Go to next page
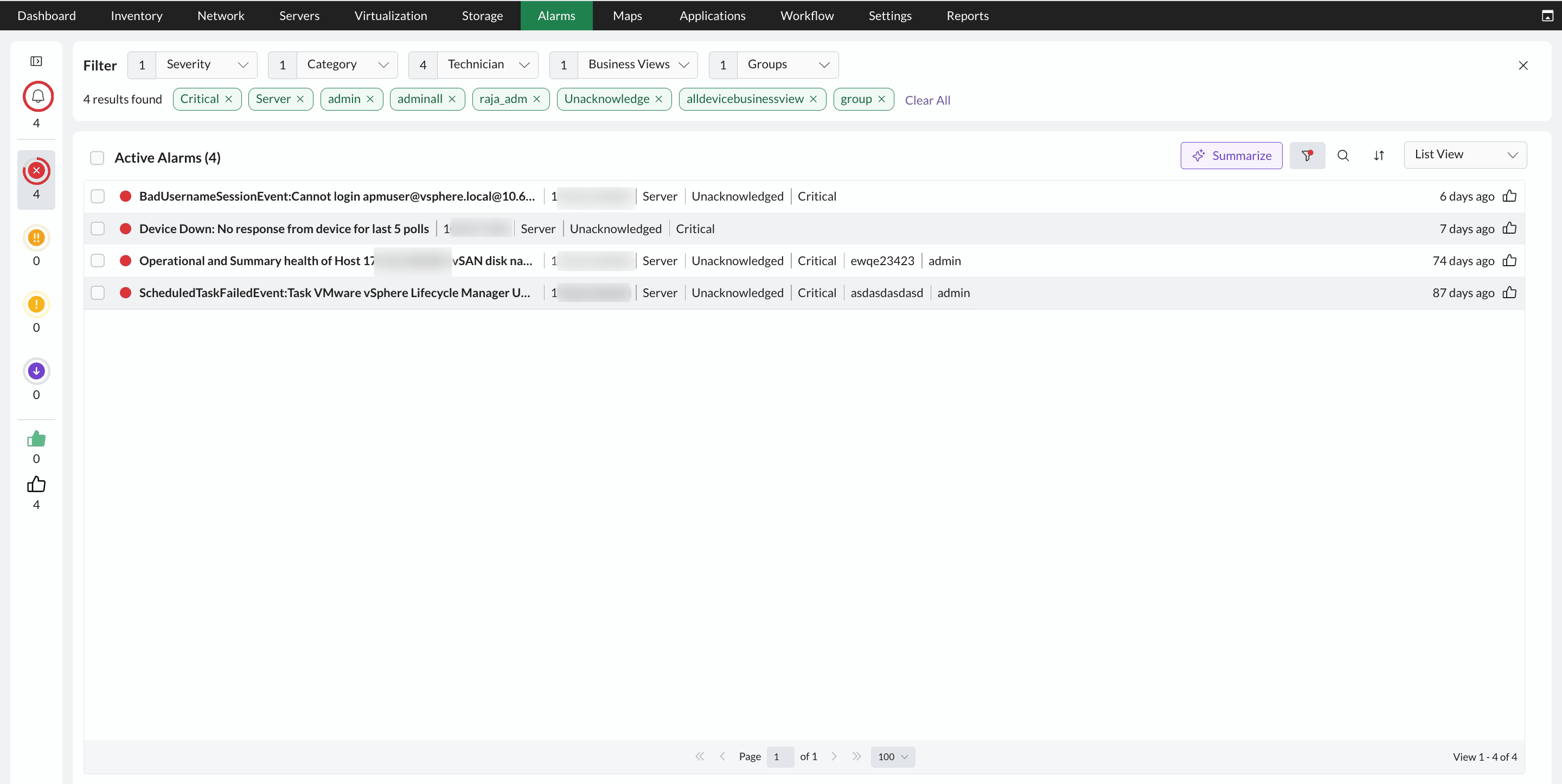Screen dimensions: 1562x784 (834, 756)
